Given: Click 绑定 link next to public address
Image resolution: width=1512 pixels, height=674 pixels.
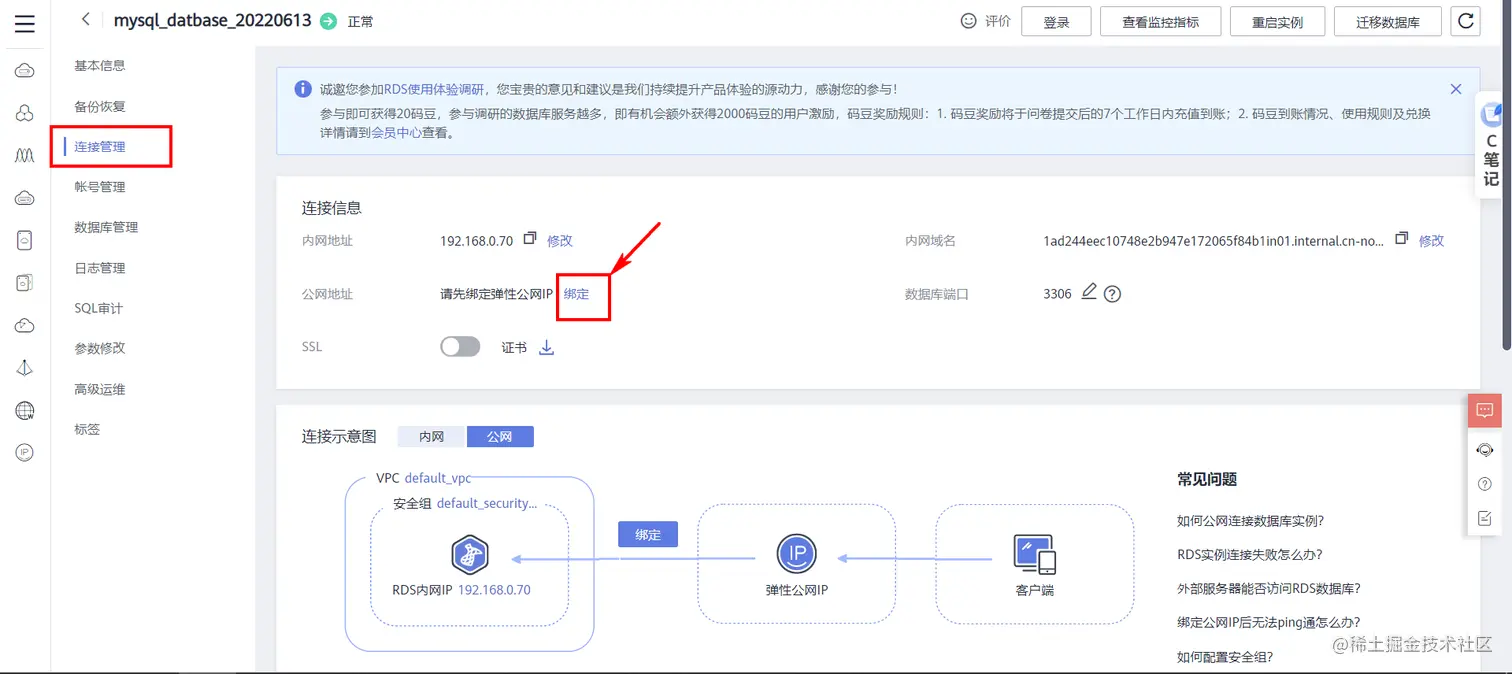Looking at the screenshot, I should tap(576, 294).
